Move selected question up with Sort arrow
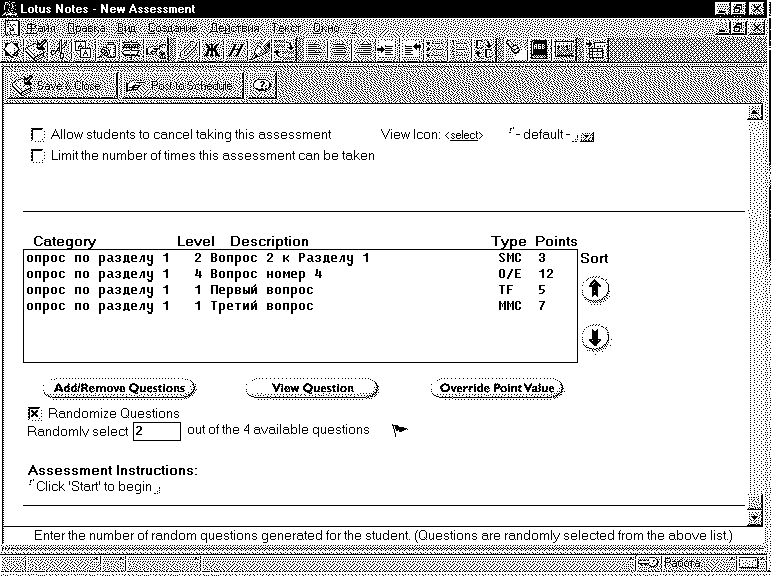771x576 pixels. coord(595,289)
